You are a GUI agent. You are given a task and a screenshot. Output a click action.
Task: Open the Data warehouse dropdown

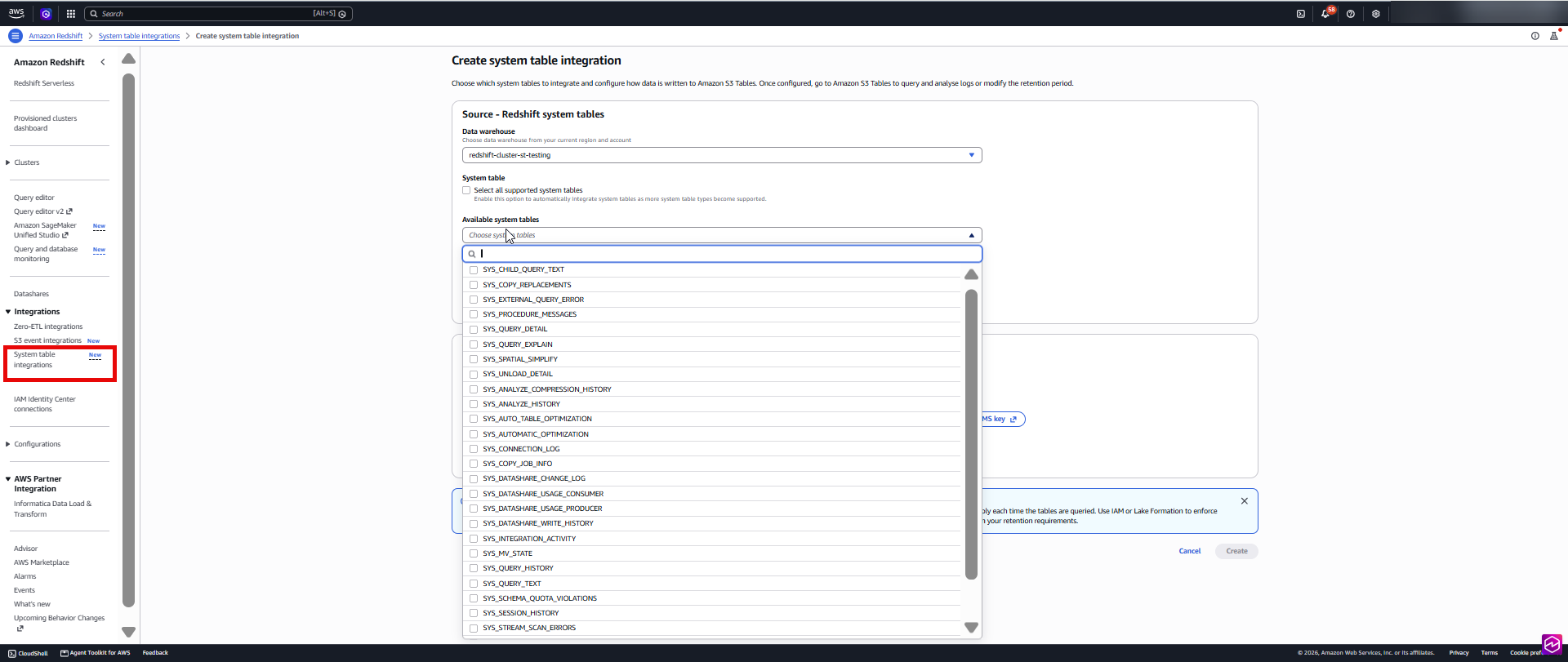click(x=722, y=155)
